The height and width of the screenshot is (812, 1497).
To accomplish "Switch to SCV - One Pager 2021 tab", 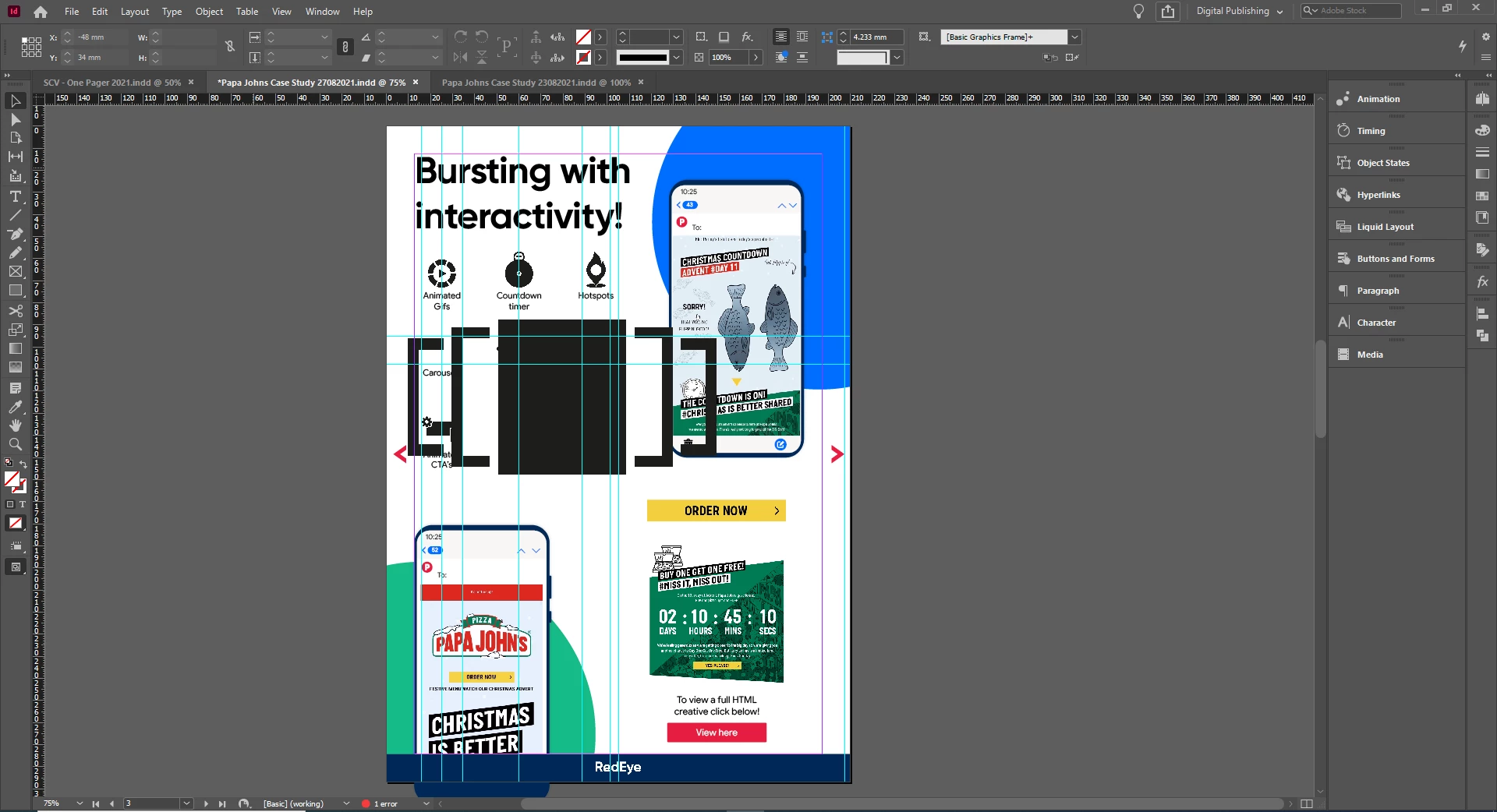I will pyautogui.click(x=112, y=83).
